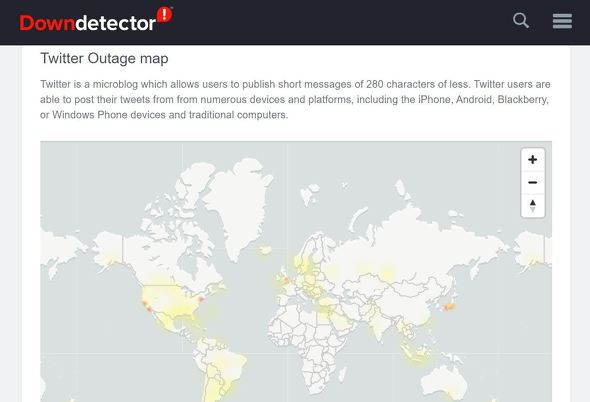Viewport: 590px width, 402px height.
Task: Click the Twitter Outage map heading
Action: 104,58
